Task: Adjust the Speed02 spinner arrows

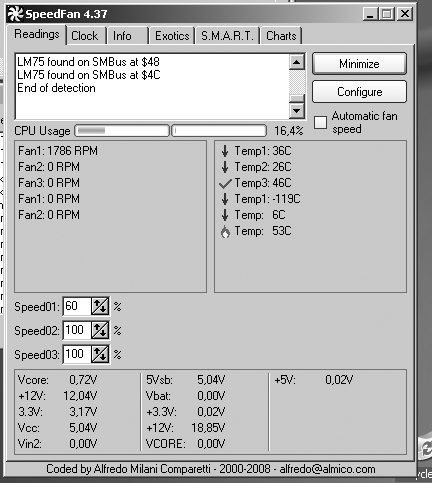Action: coord(100,330)
